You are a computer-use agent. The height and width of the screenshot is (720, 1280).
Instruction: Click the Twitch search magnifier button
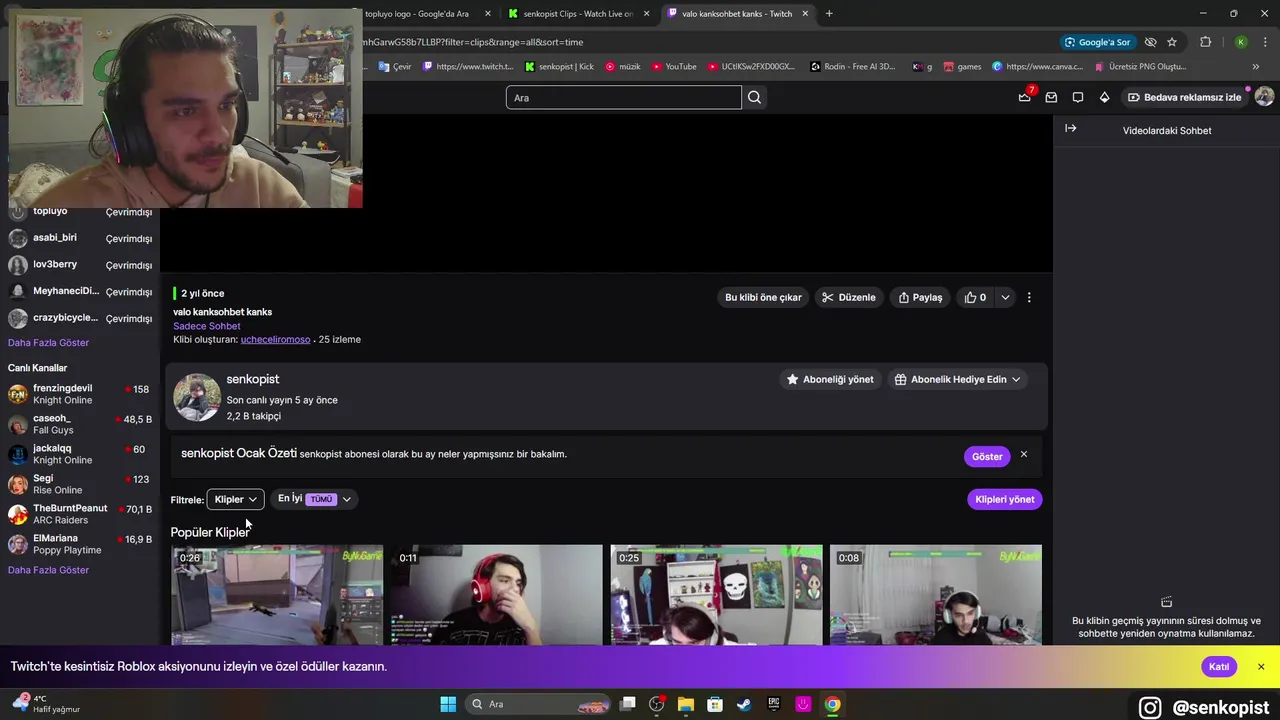tap(755, 97)
